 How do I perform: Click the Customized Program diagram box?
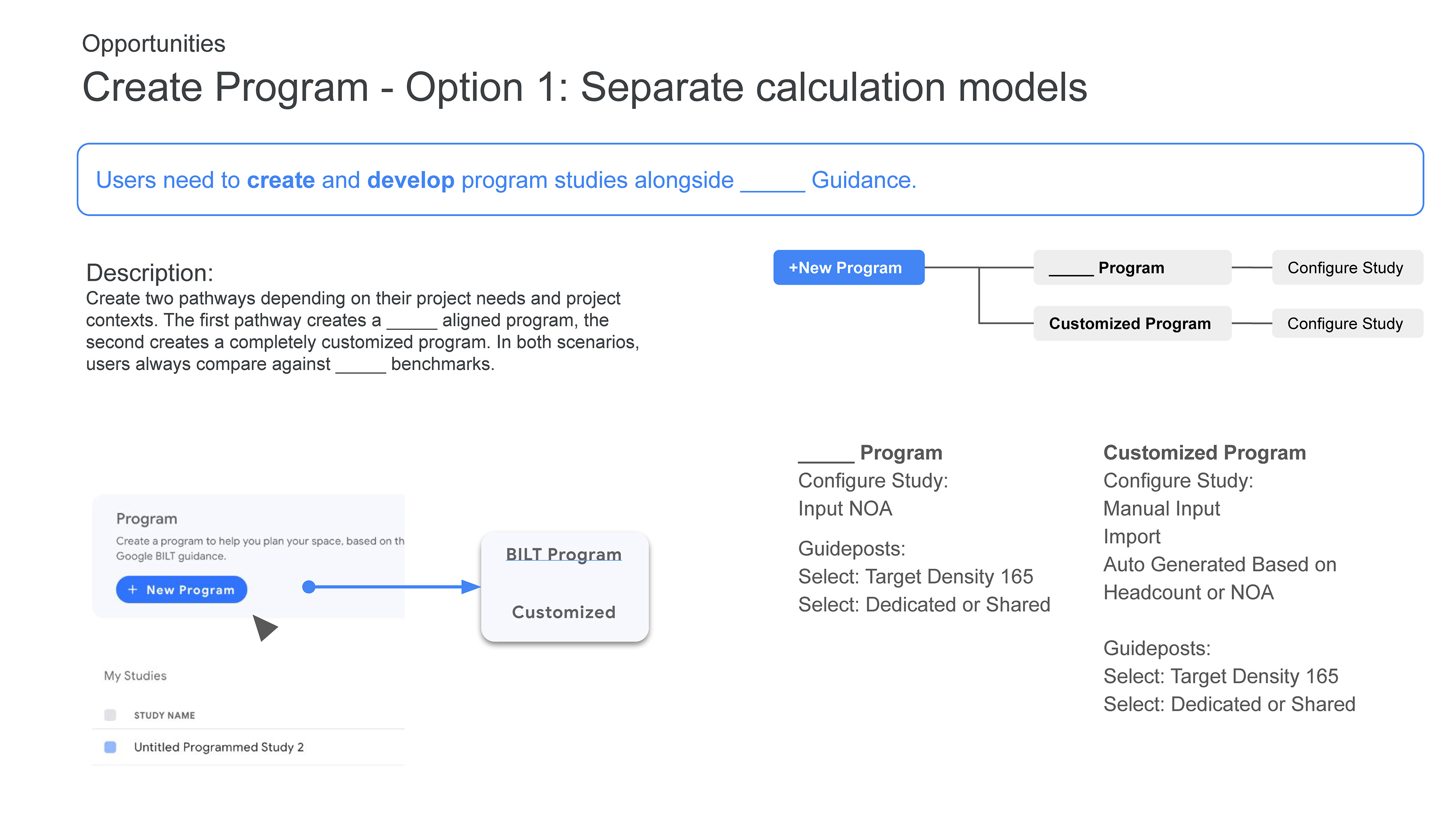click(1131, 323)
